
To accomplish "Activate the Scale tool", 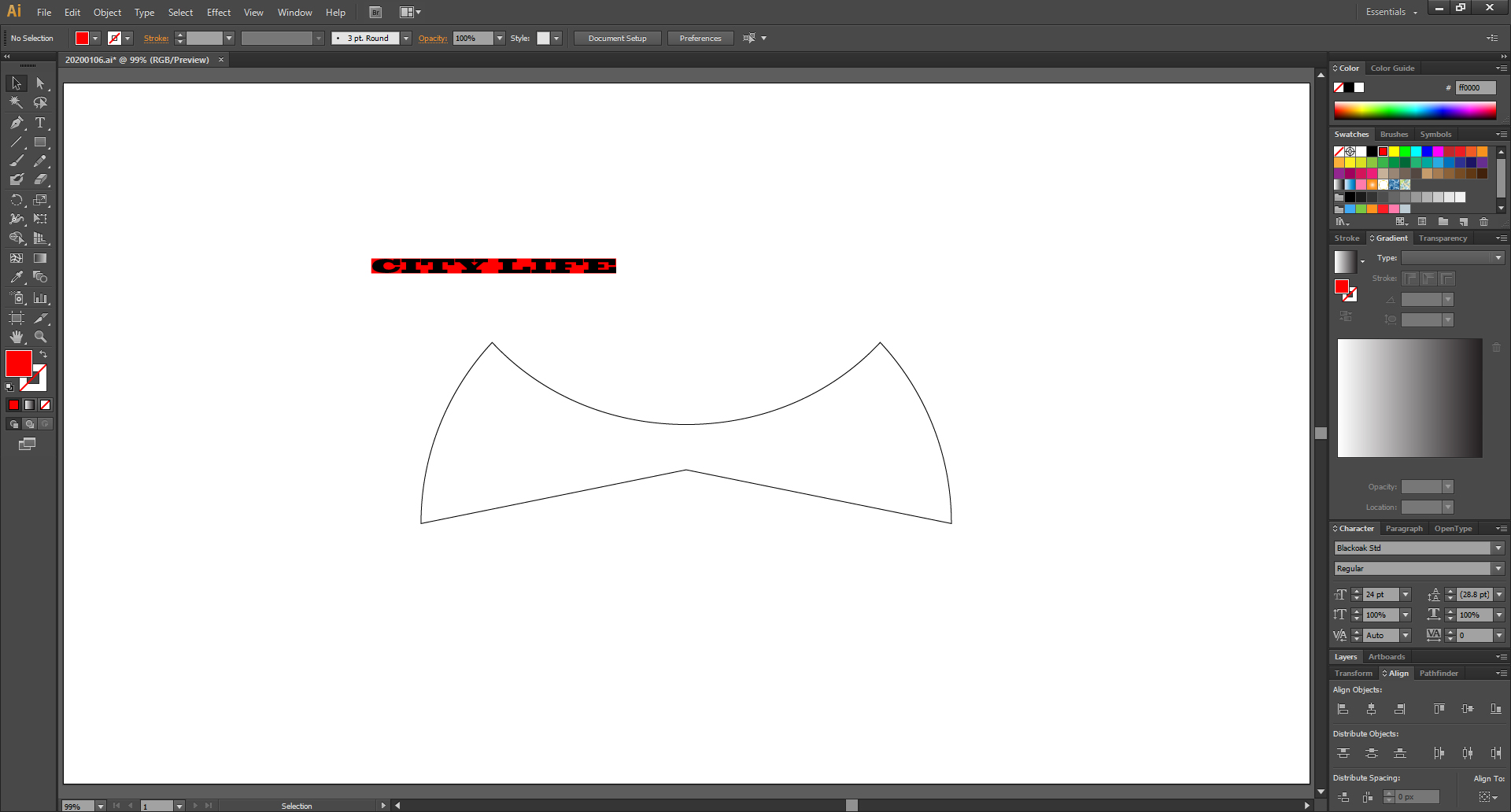I will 40,200.
